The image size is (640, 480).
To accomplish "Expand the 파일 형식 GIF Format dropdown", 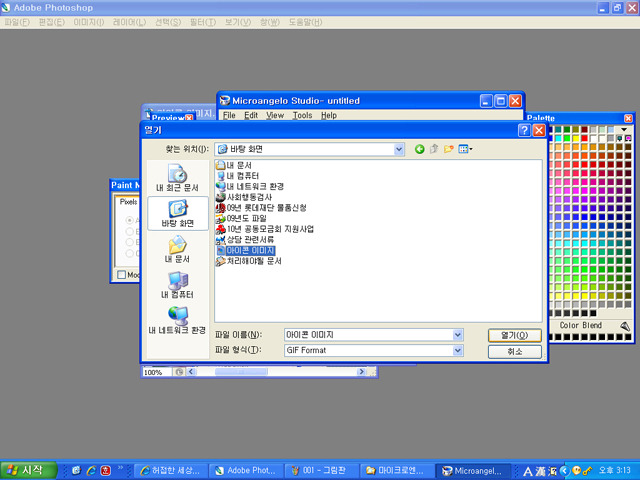I will tap(458, 350).
